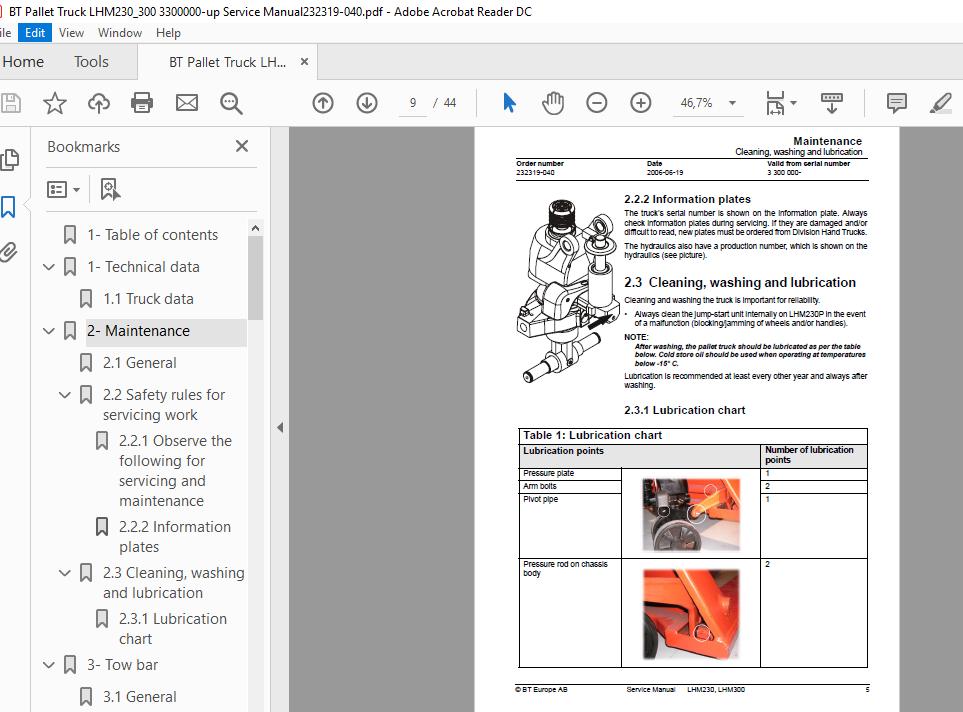
Task: Close the BT Pallet Truck document tab
Action: pyautogui.click(x=304, y=62)
